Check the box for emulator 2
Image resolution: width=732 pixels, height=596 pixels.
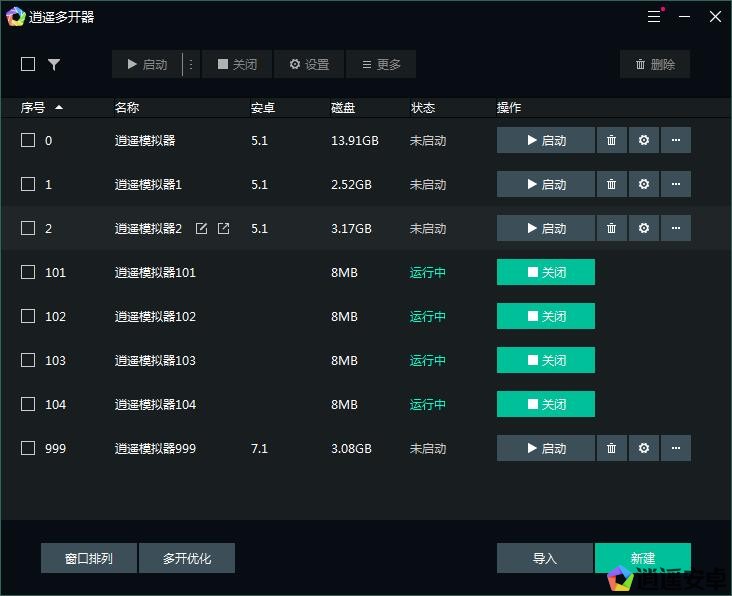coord(28,228)
